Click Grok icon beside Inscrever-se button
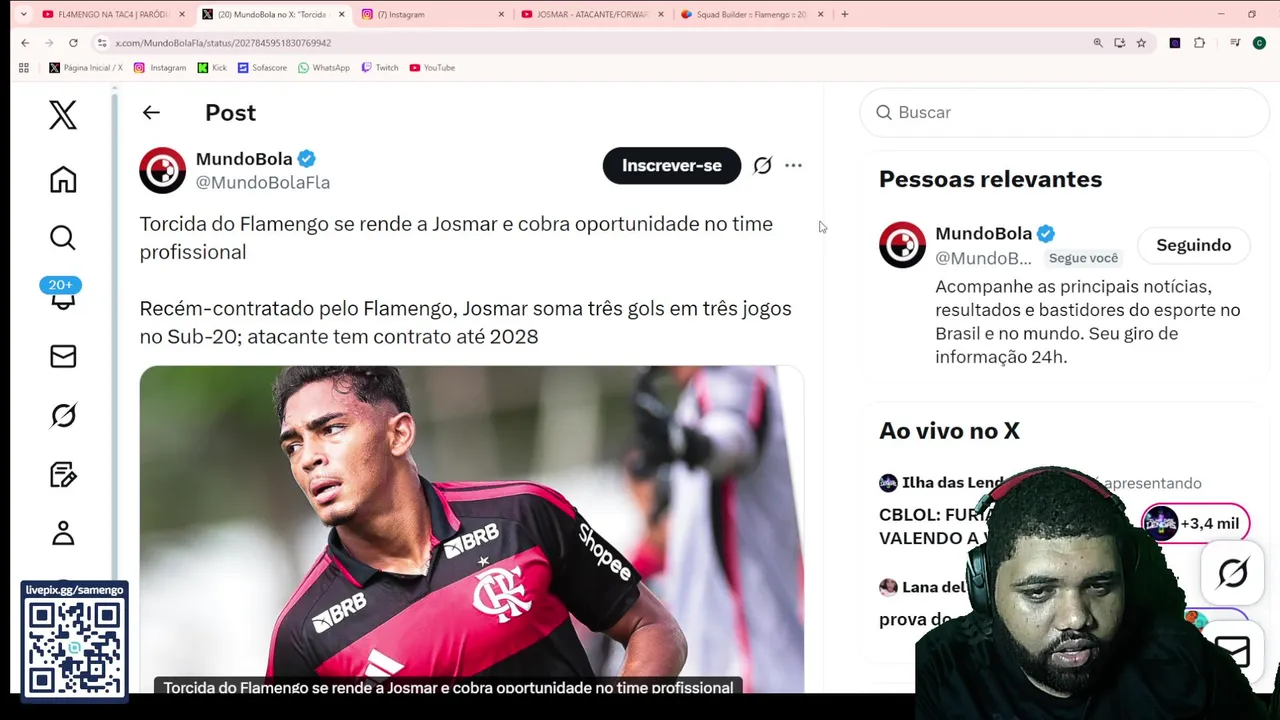The height and width of the screenshot is (720, 1280). click(762, 166)
